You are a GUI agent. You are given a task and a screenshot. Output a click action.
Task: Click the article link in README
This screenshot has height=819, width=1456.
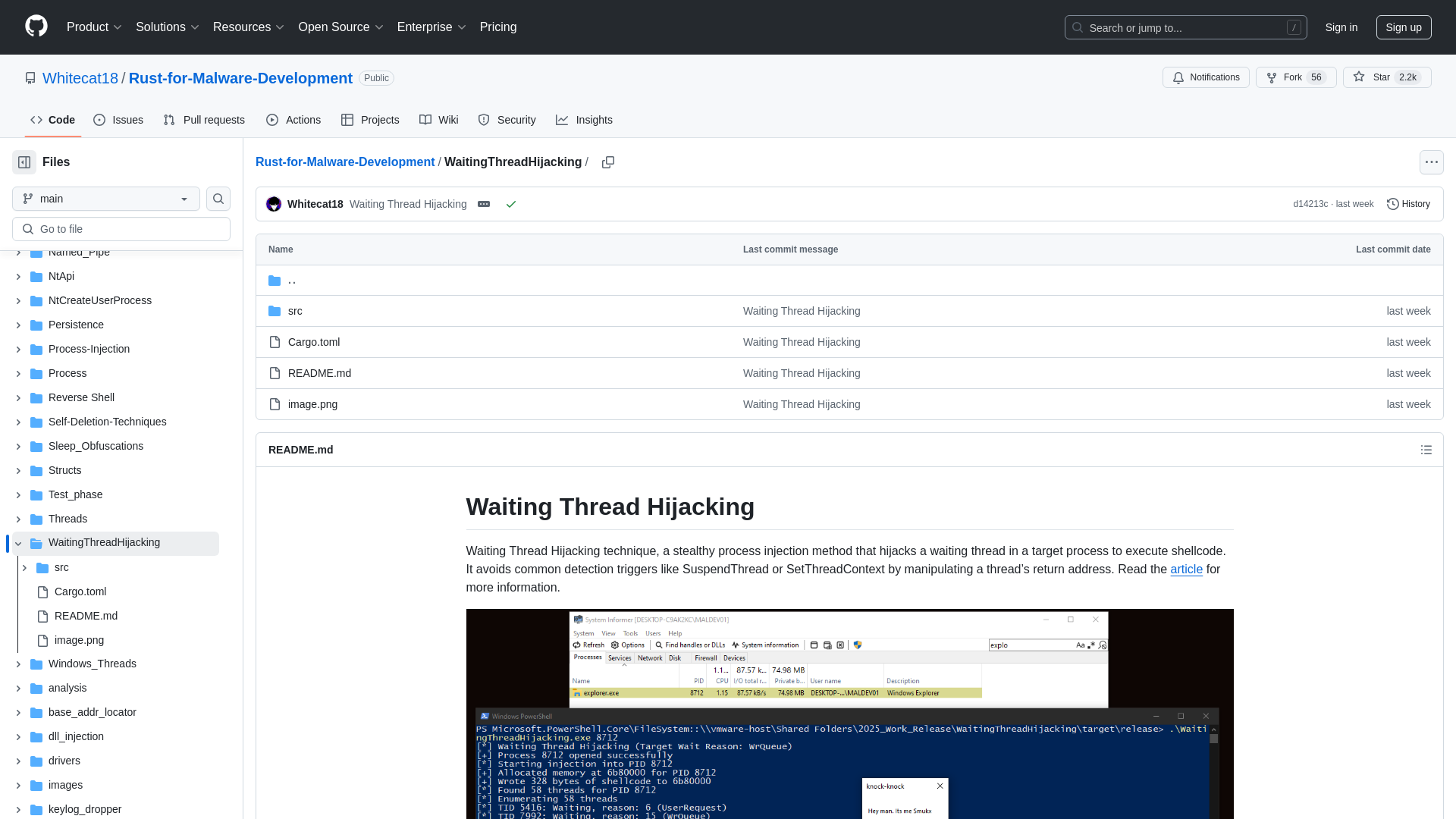1186,570
